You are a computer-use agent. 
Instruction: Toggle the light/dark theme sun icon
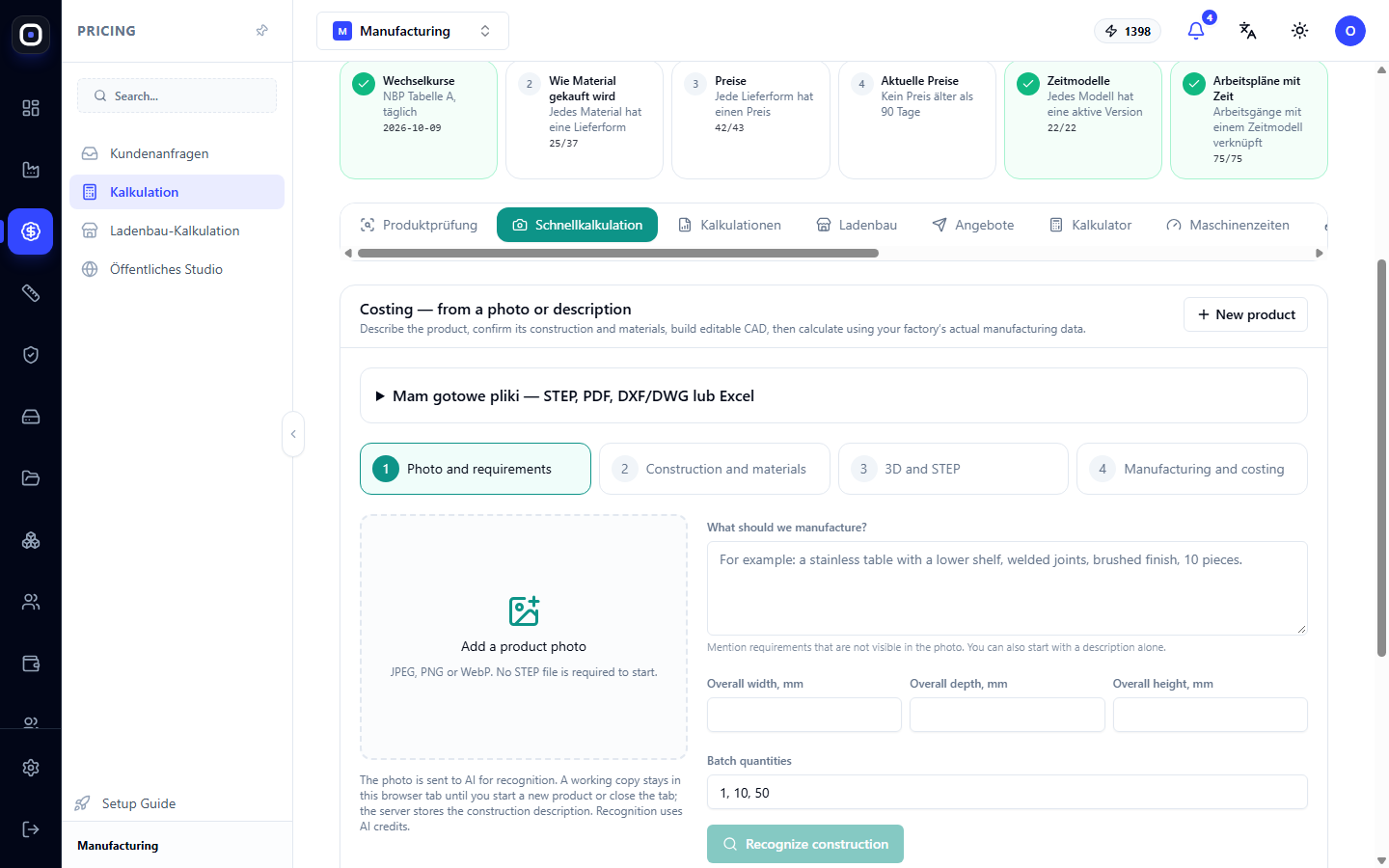(1300, 31)
